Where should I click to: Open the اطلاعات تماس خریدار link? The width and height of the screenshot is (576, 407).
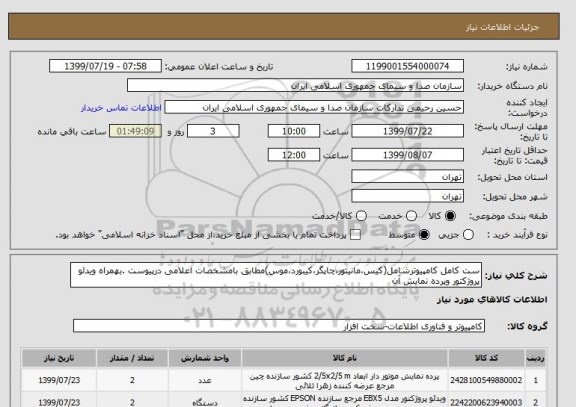(x=121, y=108)
